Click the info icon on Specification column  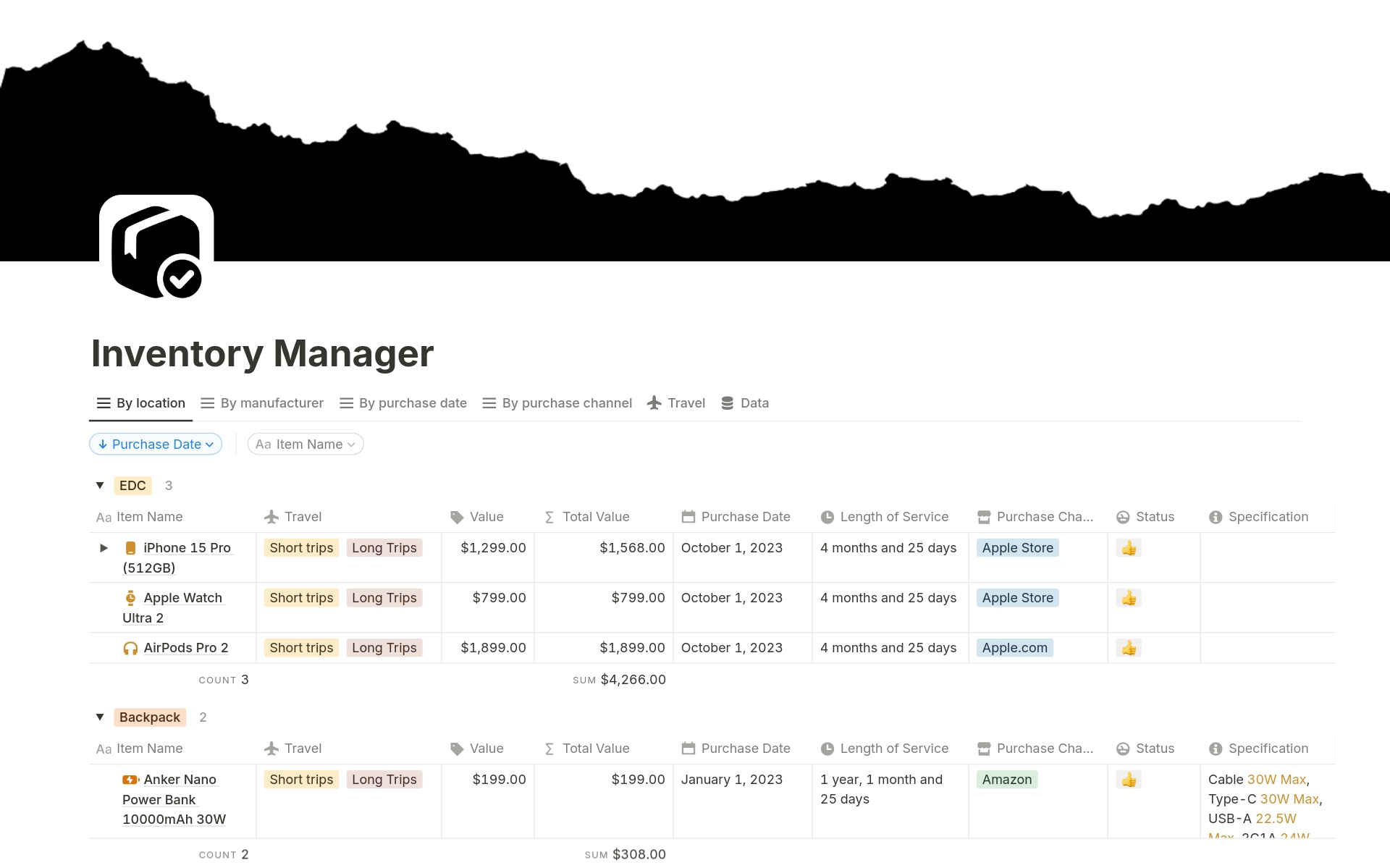[1216, 517]
